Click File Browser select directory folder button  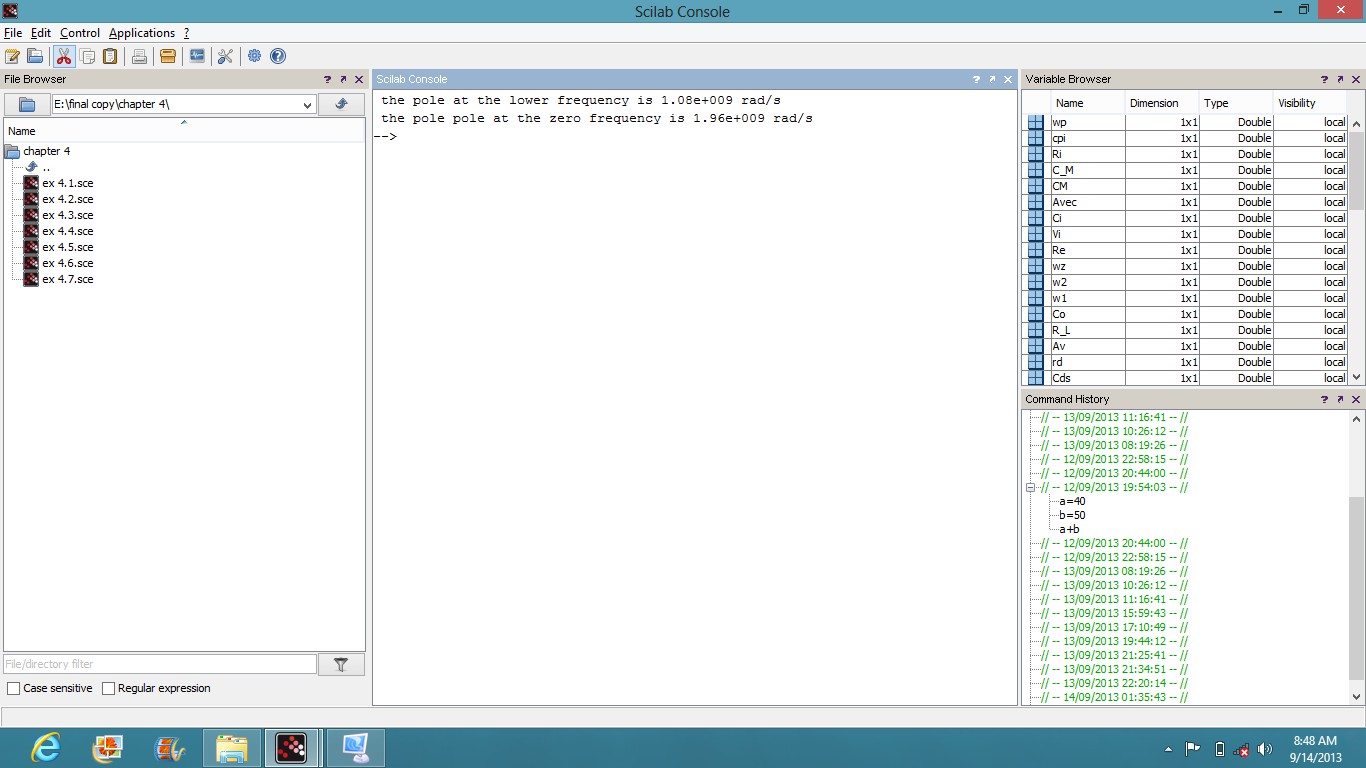coord(27,104)
